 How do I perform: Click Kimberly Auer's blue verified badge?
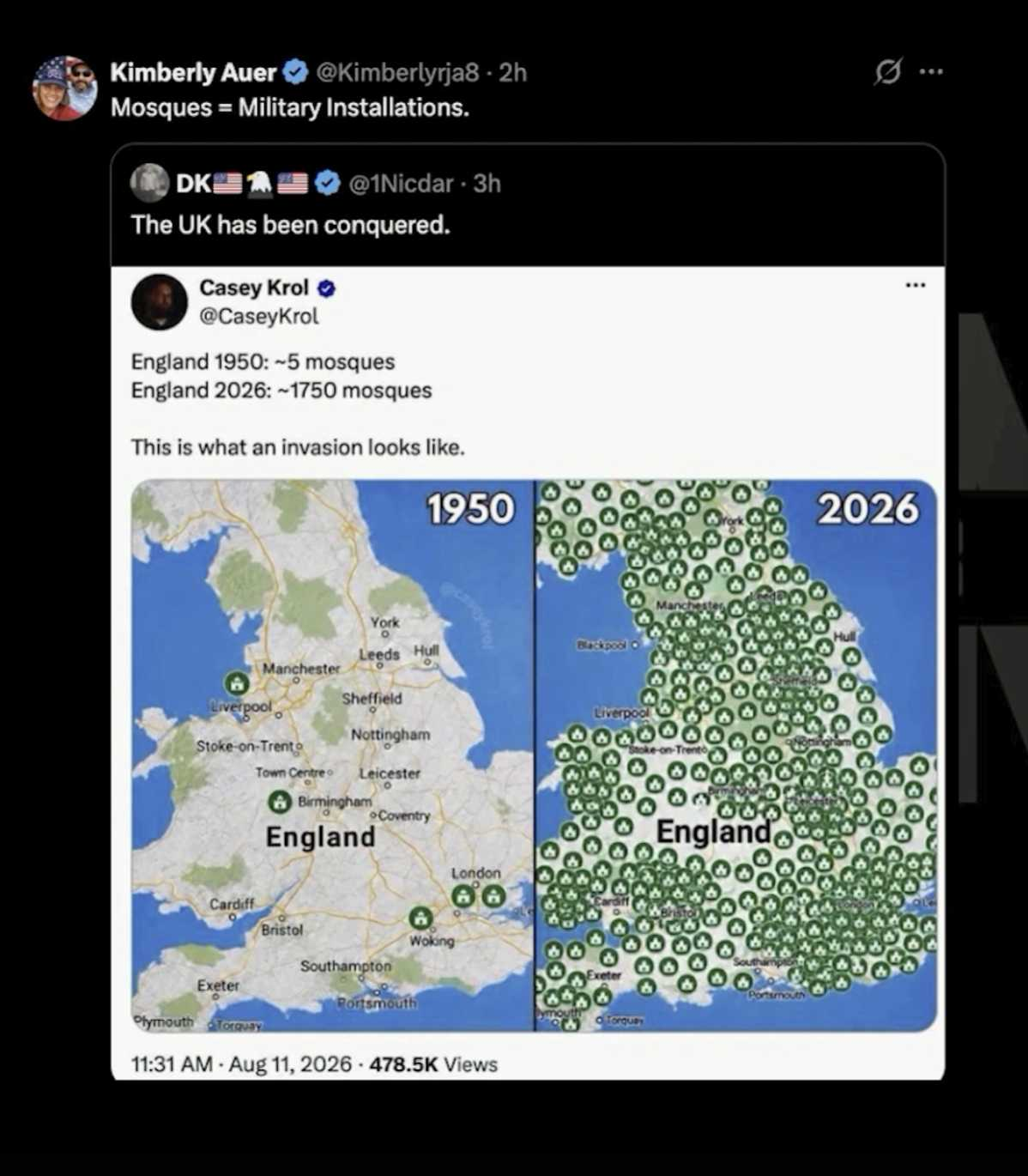point(295,73)
